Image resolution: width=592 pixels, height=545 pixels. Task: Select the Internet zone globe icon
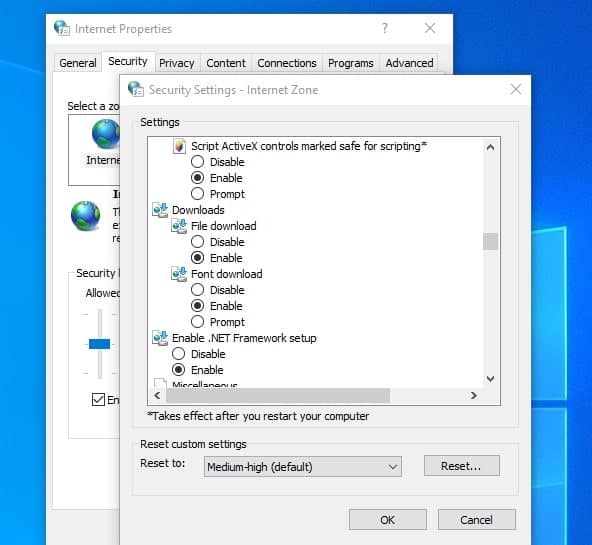coord(106,134)
